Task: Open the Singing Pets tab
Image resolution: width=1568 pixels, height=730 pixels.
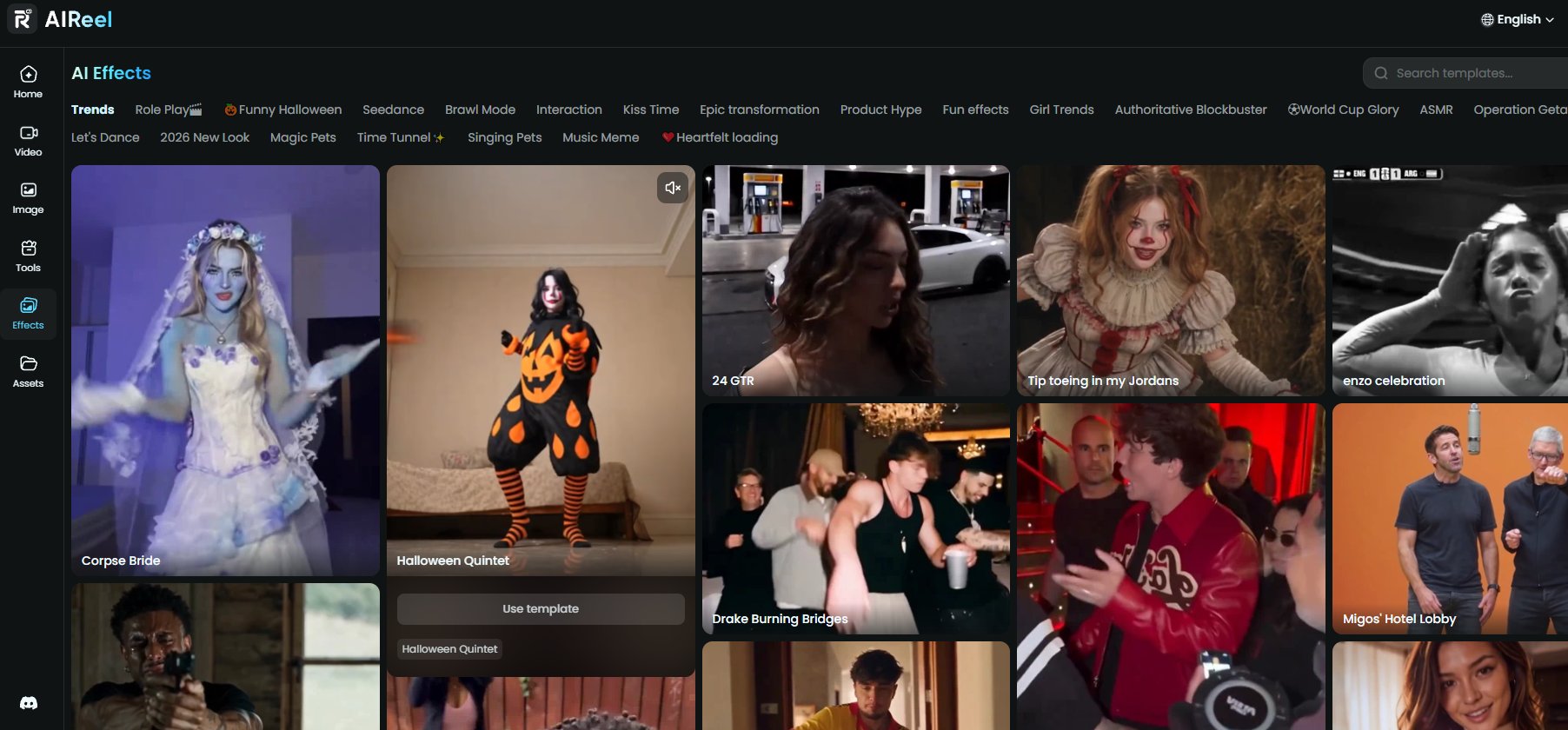Action: pyautogui.click(x=505, y=137)
